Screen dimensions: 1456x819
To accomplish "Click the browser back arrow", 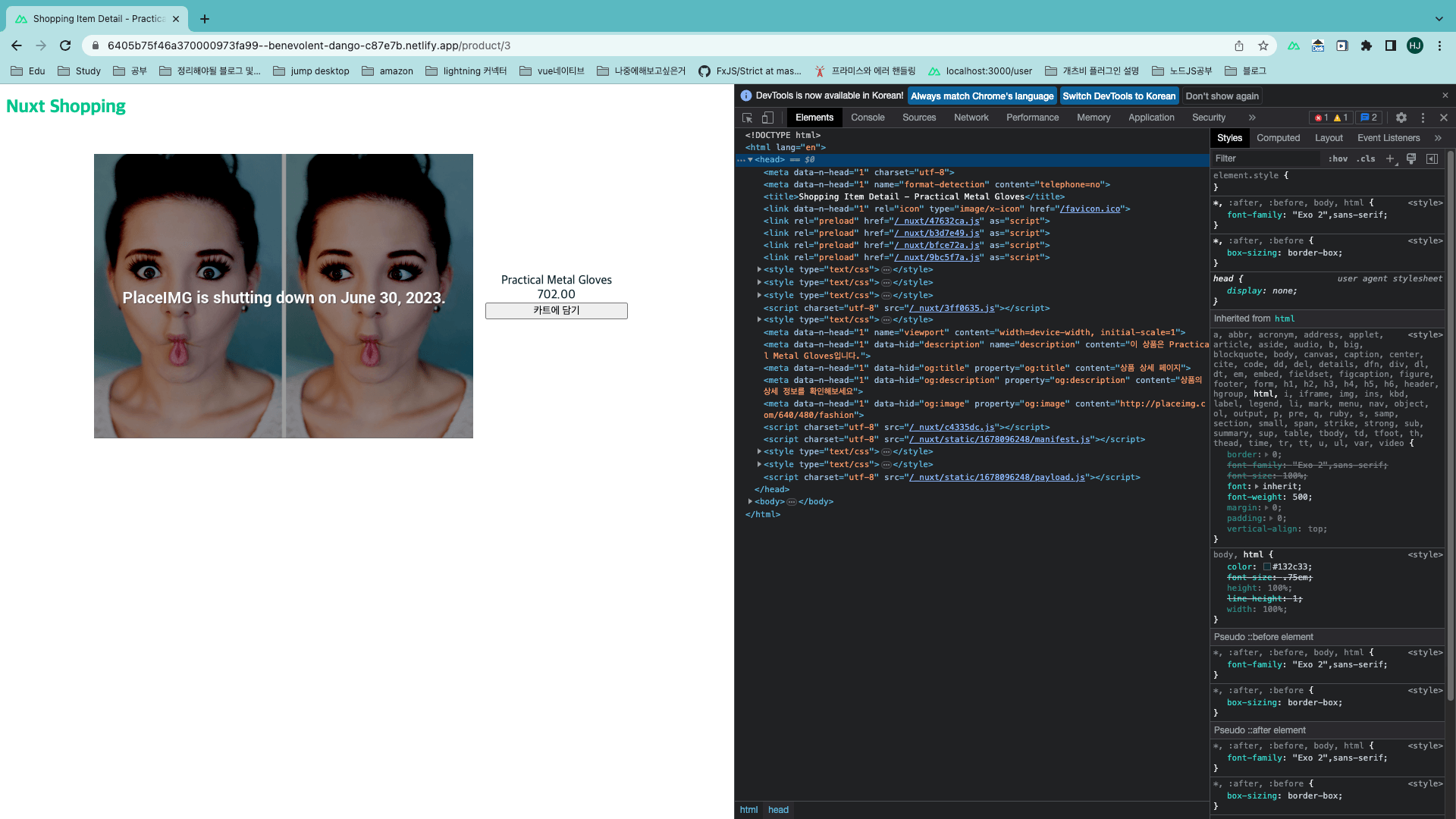I will (17, 45).
